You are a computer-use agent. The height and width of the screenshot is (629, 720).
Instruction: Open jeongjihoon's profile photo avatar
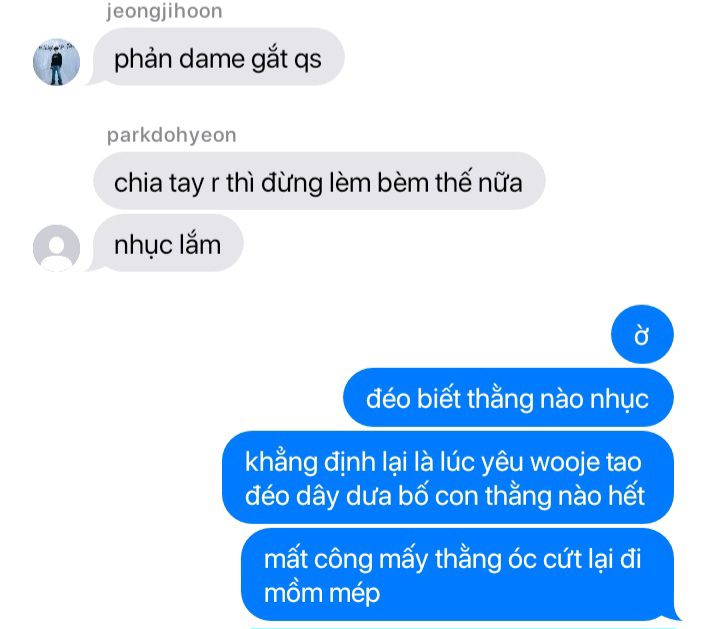pyautogui.click(x=56, y=62)
